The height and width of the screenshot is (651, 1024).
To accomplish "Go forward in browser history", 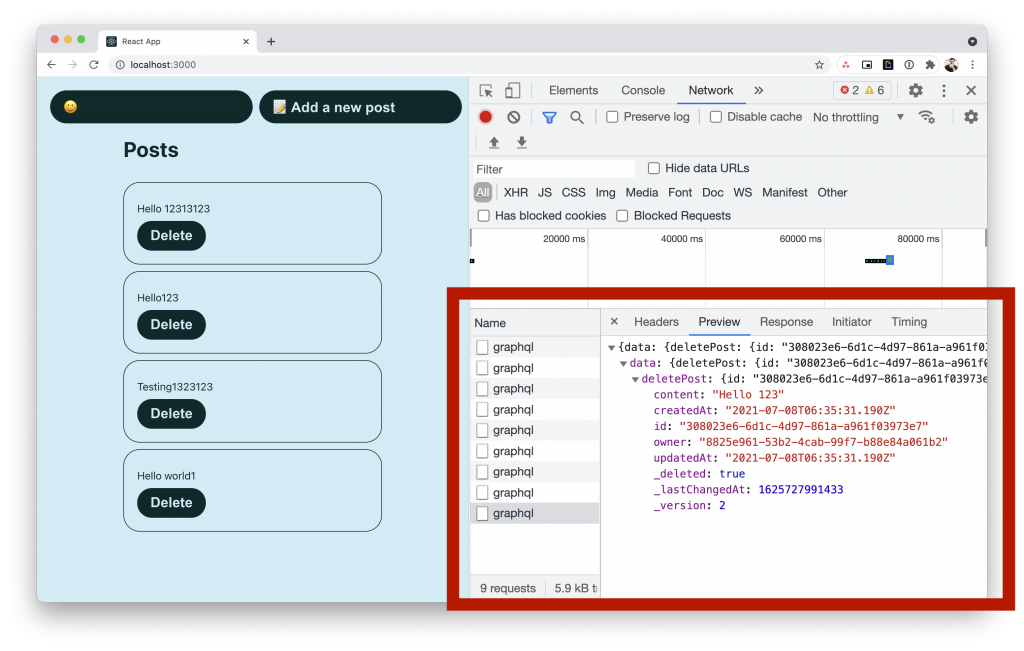I will pyautogui.click(x=72, y=65).
